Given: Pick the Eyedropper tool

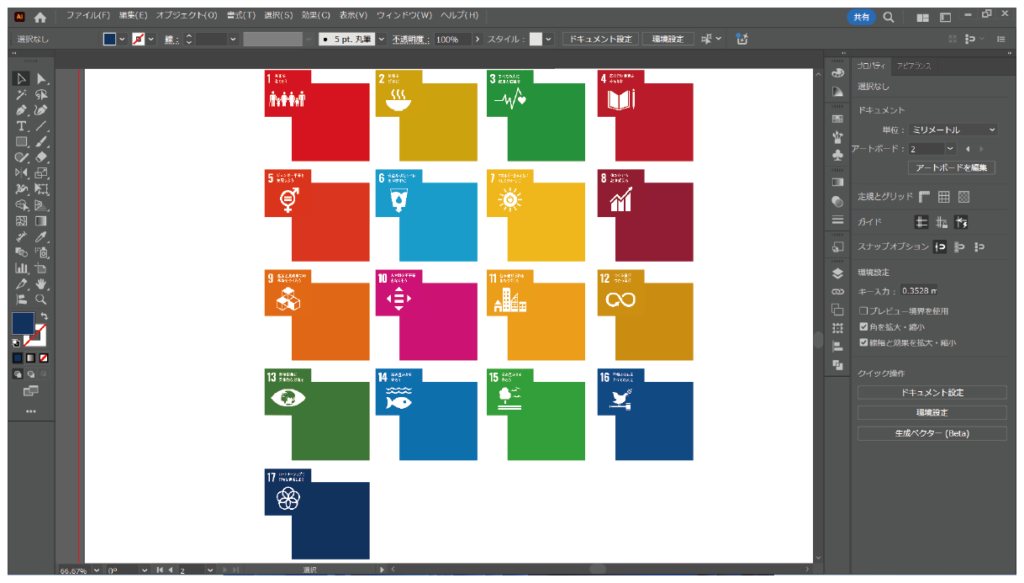Looking at the screenshot, I should [41, 237].
